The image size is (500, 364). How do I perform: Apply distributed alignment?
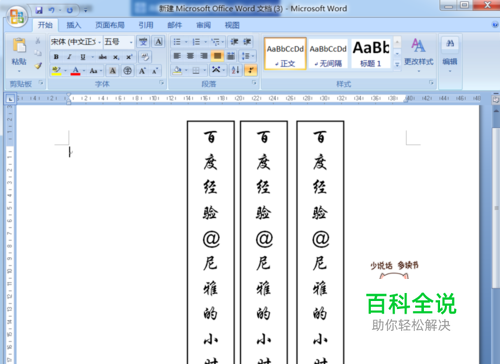click(230, 56)
